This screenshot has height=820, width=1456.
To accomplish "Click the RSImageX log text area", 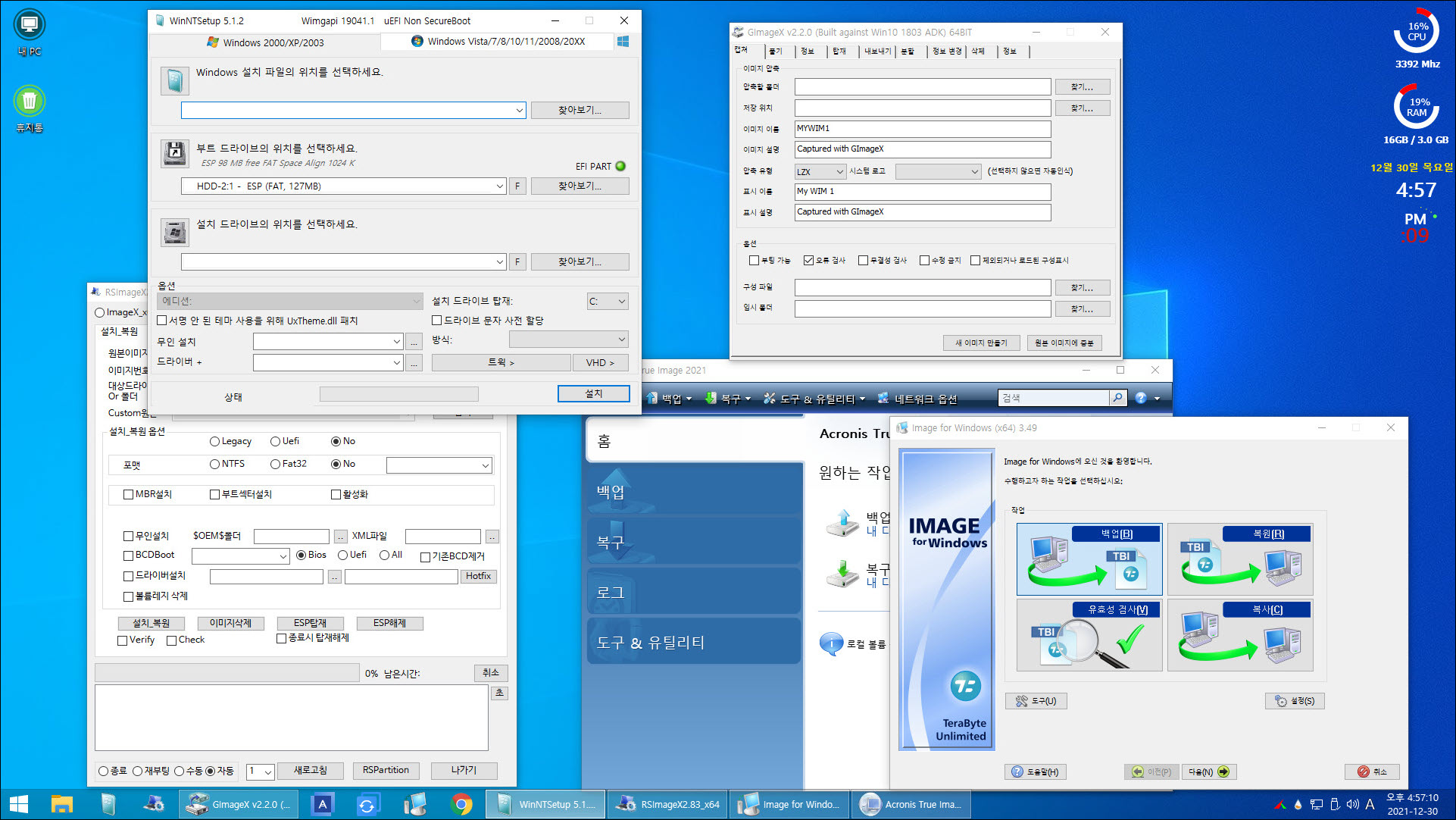I will coord(292,718).
